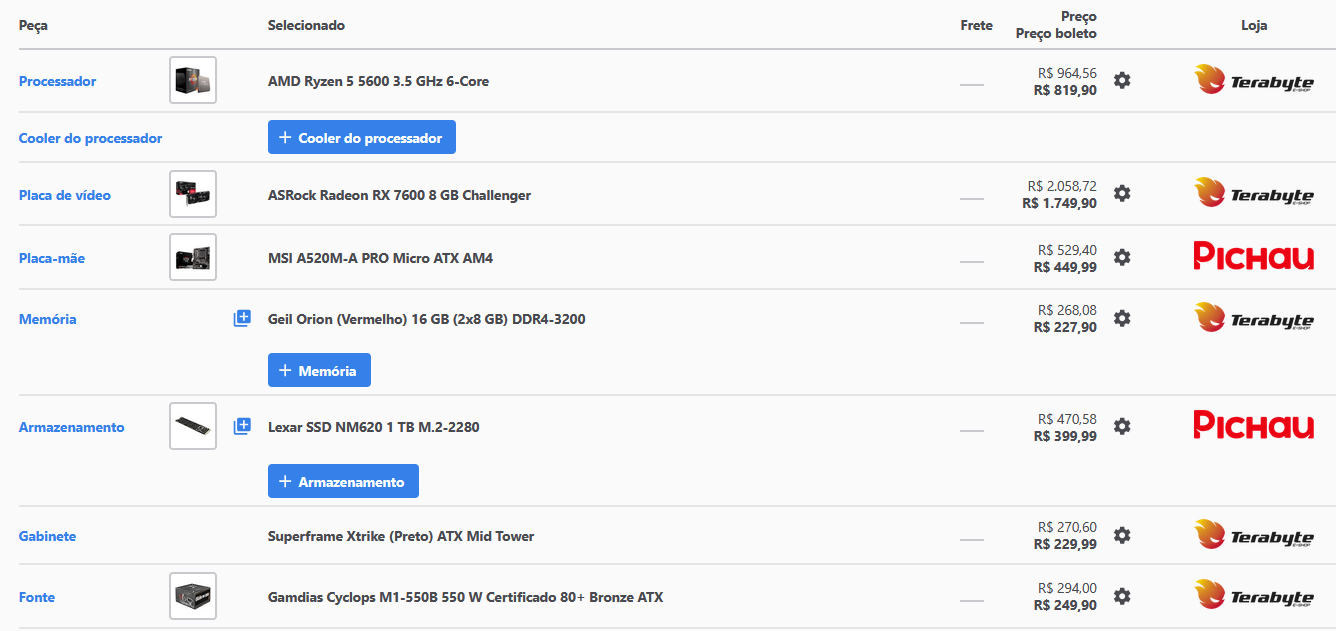Screen dimensions: 1336x631
Task: Open Terabyte store logo in Processador row
Action: click(1253, 80)
